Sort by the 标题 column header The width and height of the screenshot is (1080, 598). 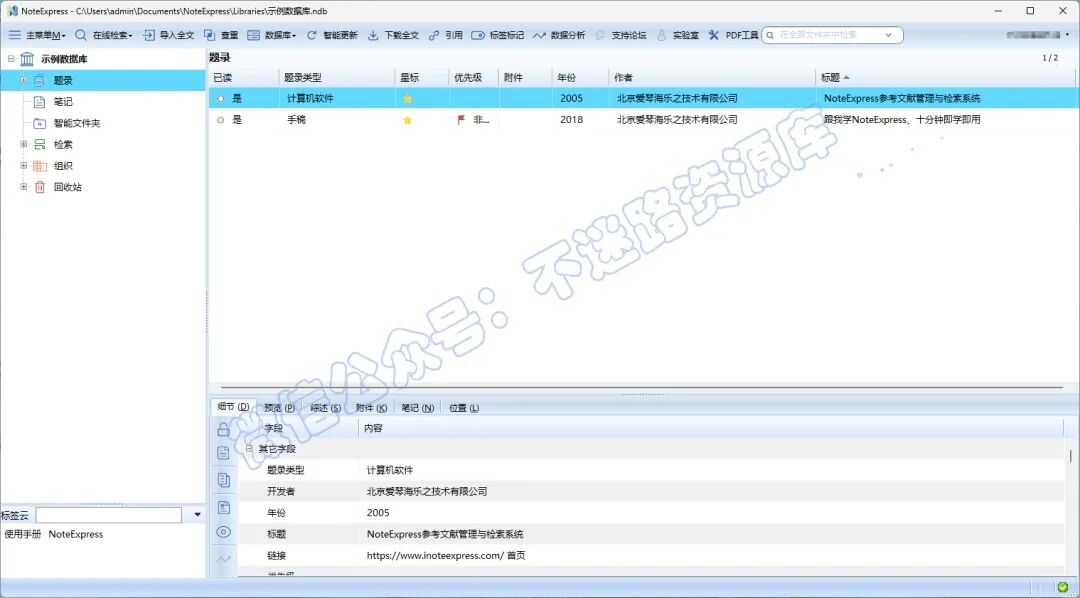tap(945, 78)
